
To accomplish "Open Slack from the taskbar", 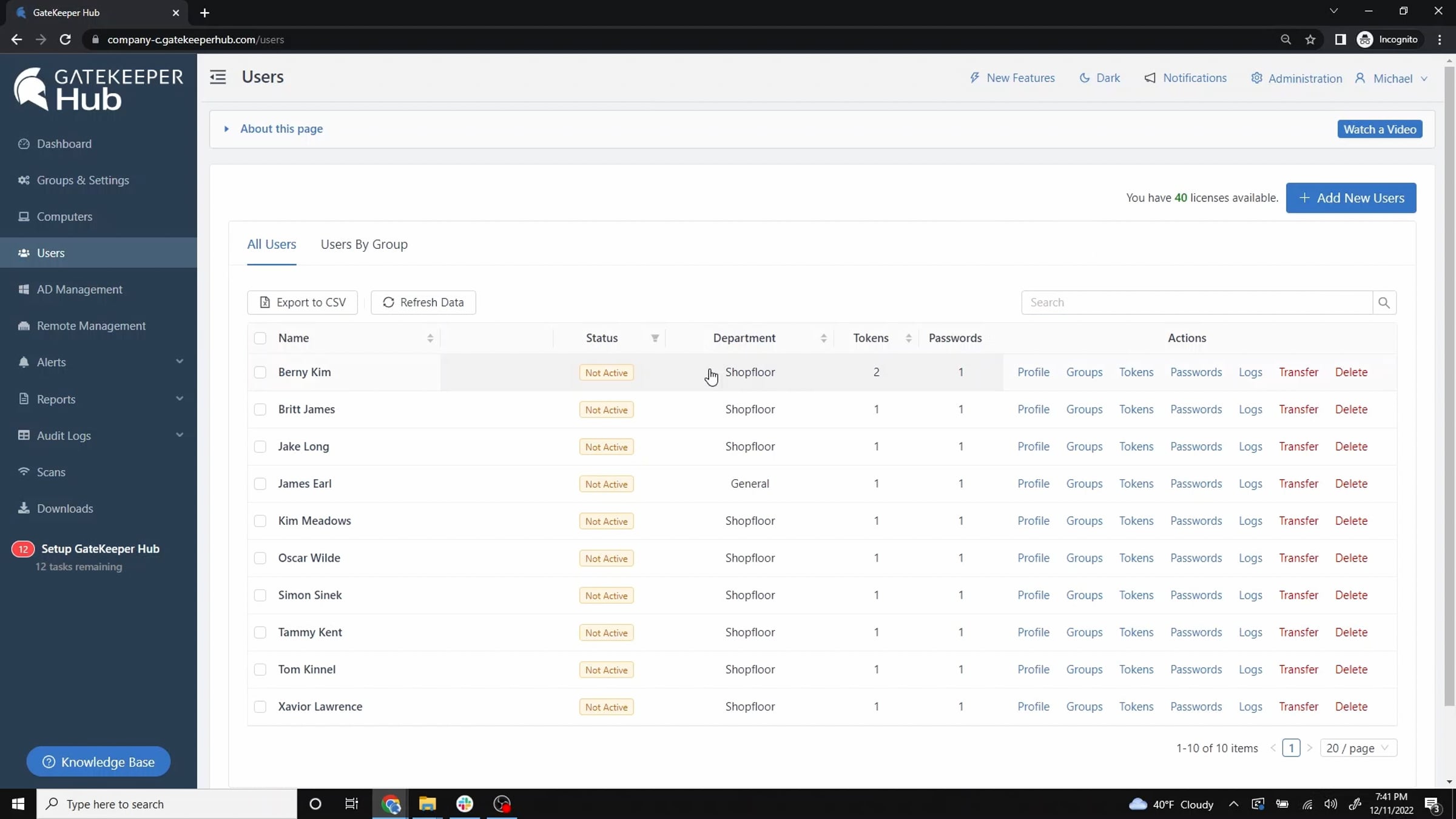I will coord(465,804).
